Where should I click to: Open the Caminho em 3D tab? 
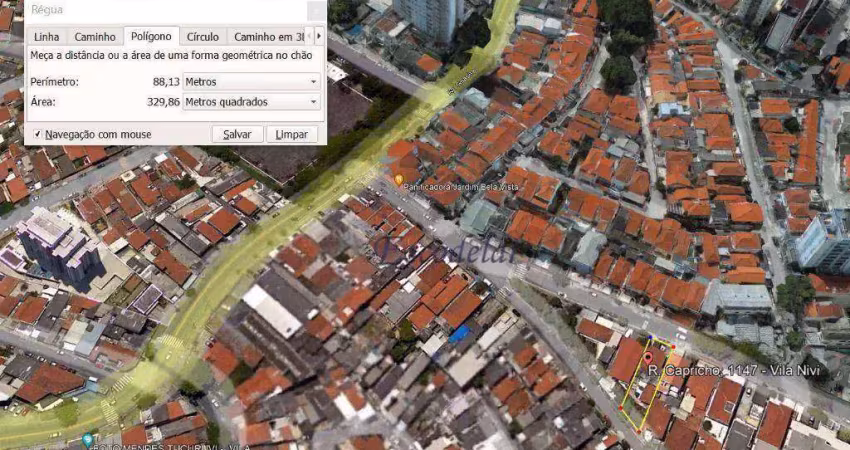267,37
